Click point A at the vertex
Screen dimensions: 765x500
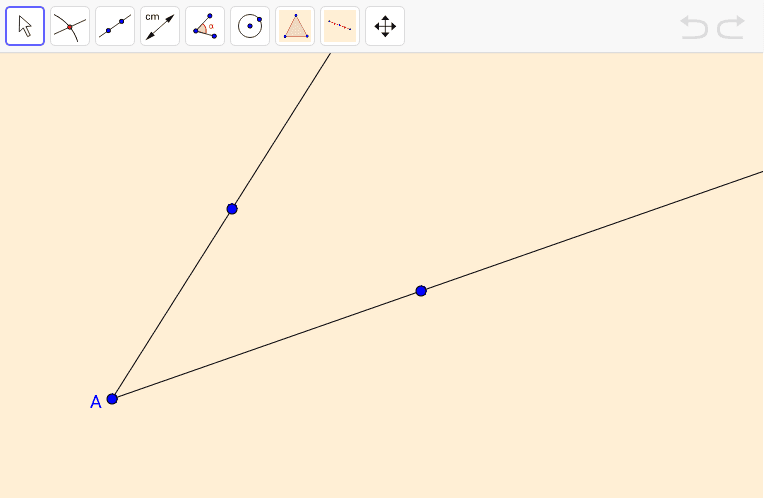(112, 399)
